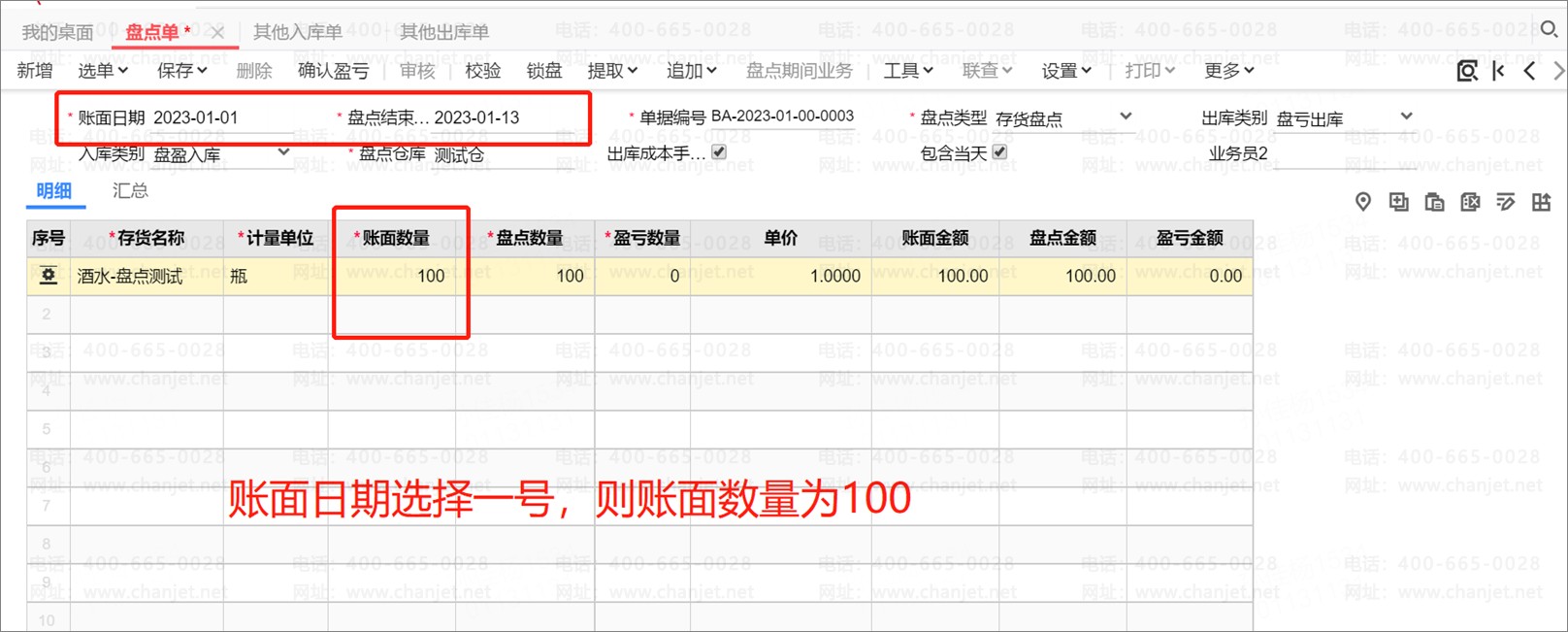Viewport: 1568px width, 632px height.
Task: Click the 1.0000 unit price cell
Action: tap(781, 276)
